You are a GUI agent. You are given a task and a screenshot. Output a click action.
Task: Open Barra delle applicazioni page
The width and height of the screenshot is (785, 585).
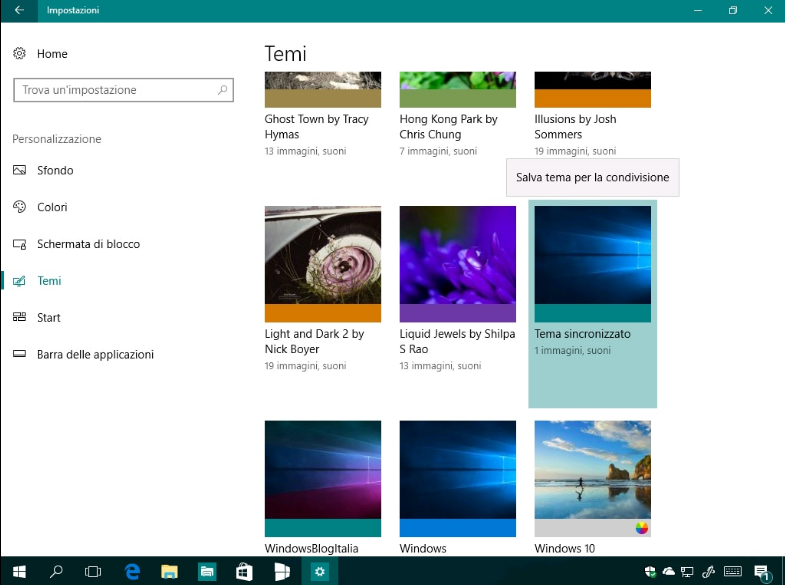click(x=95, y=354)
